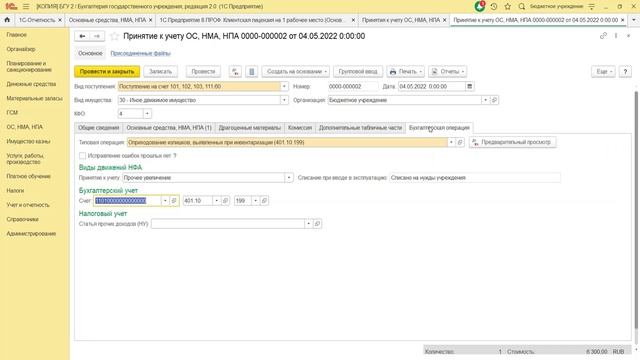Expand Организация dropdown arrow
640x360 pixels.
485,100
